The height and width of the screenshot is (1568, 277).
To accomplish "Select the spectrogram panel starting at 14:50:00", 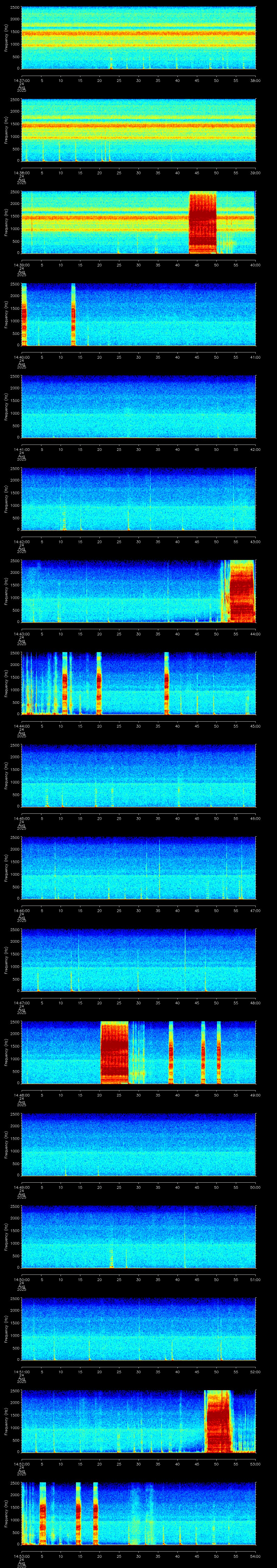I will point(138,1237).
